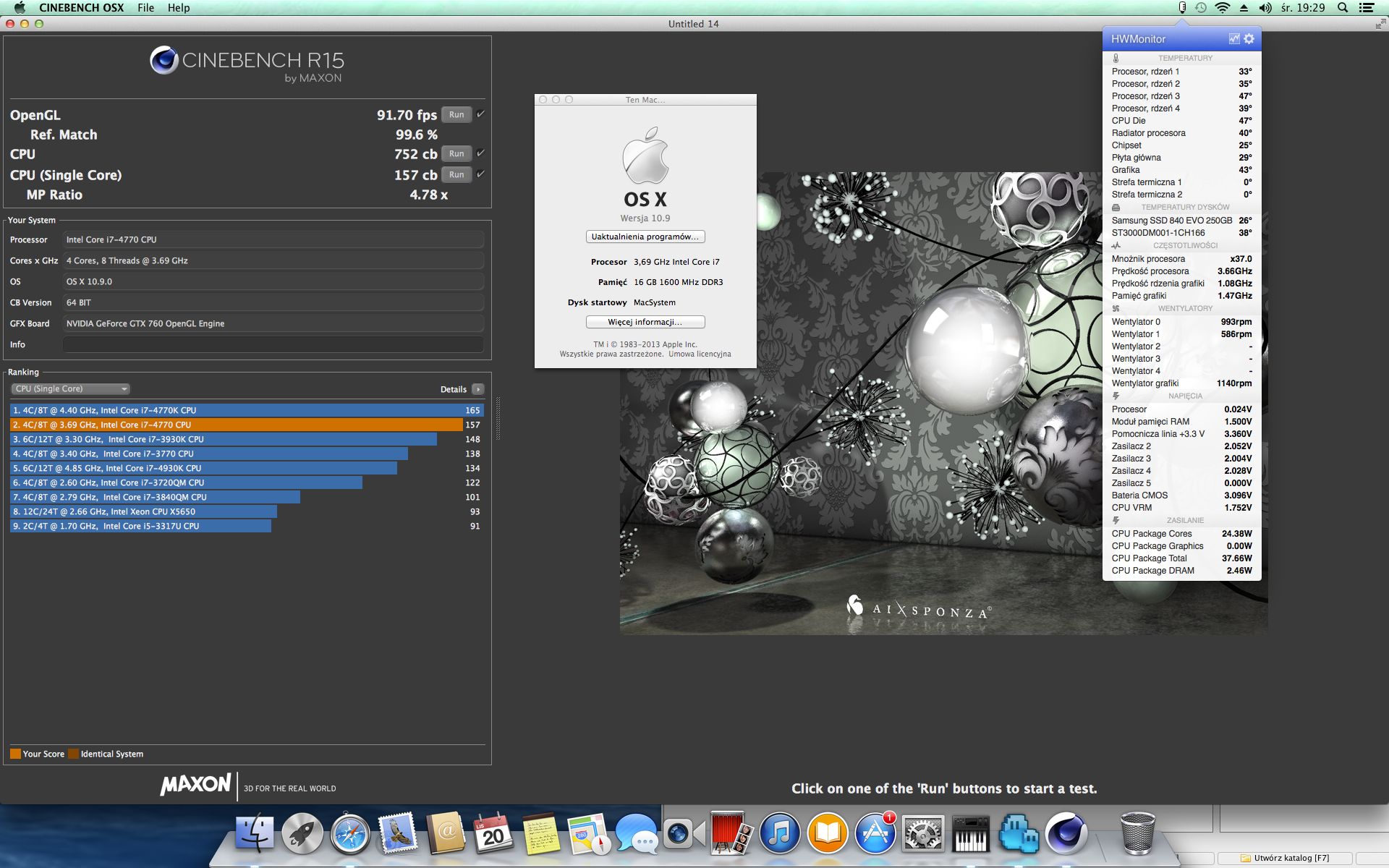Run the OpenGL benchmark

(x=456, y=114)
